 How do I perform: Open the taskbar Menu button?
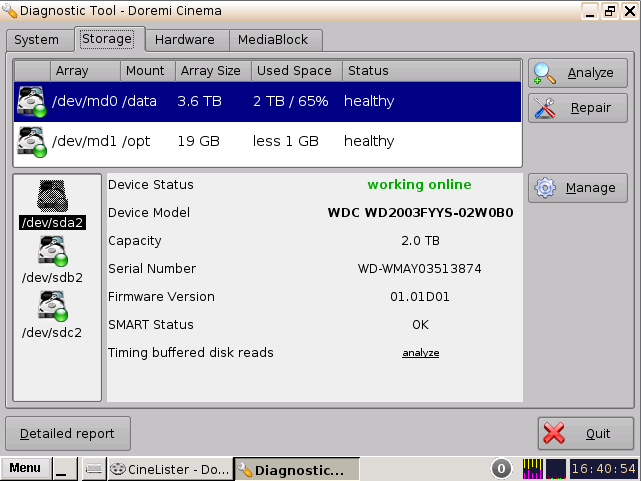coord(25,469)
